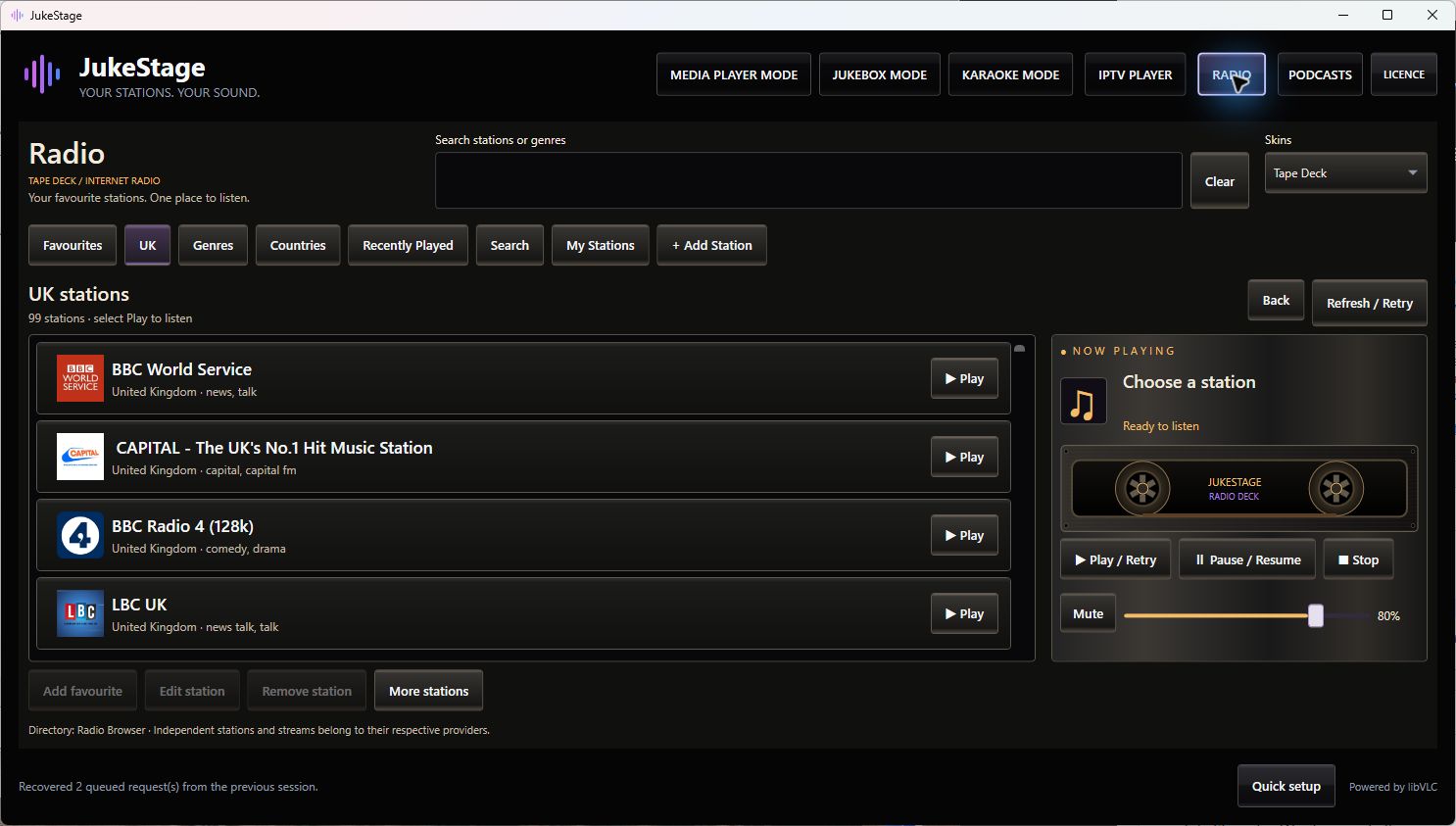Click Pause / Resume playback button
This screenshot has height=826, width=1456.
click(1247, 559)
